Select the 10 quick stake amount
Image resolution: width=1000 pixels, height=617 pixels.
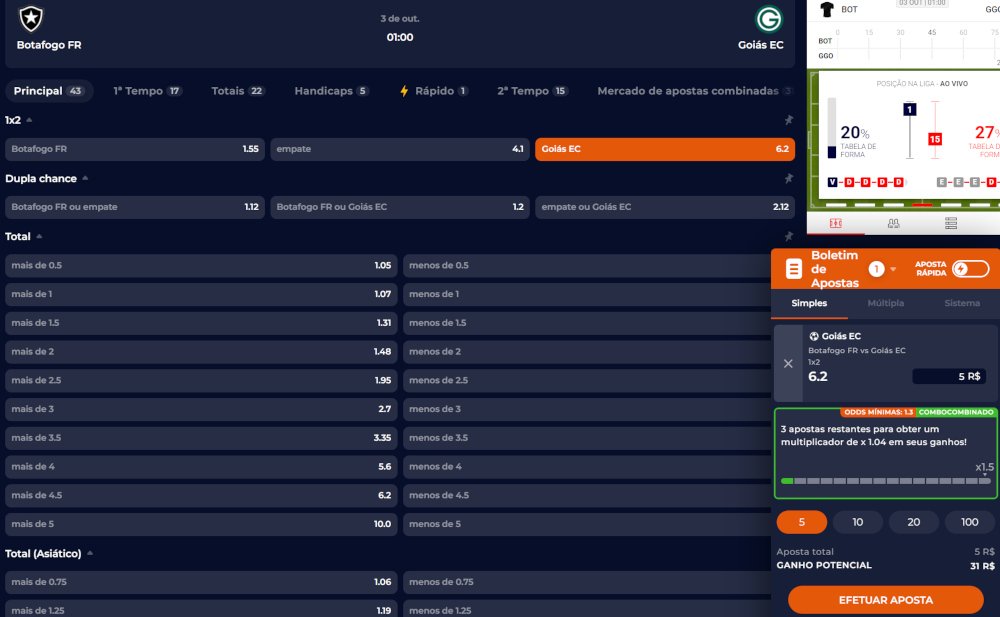(857, 522)
